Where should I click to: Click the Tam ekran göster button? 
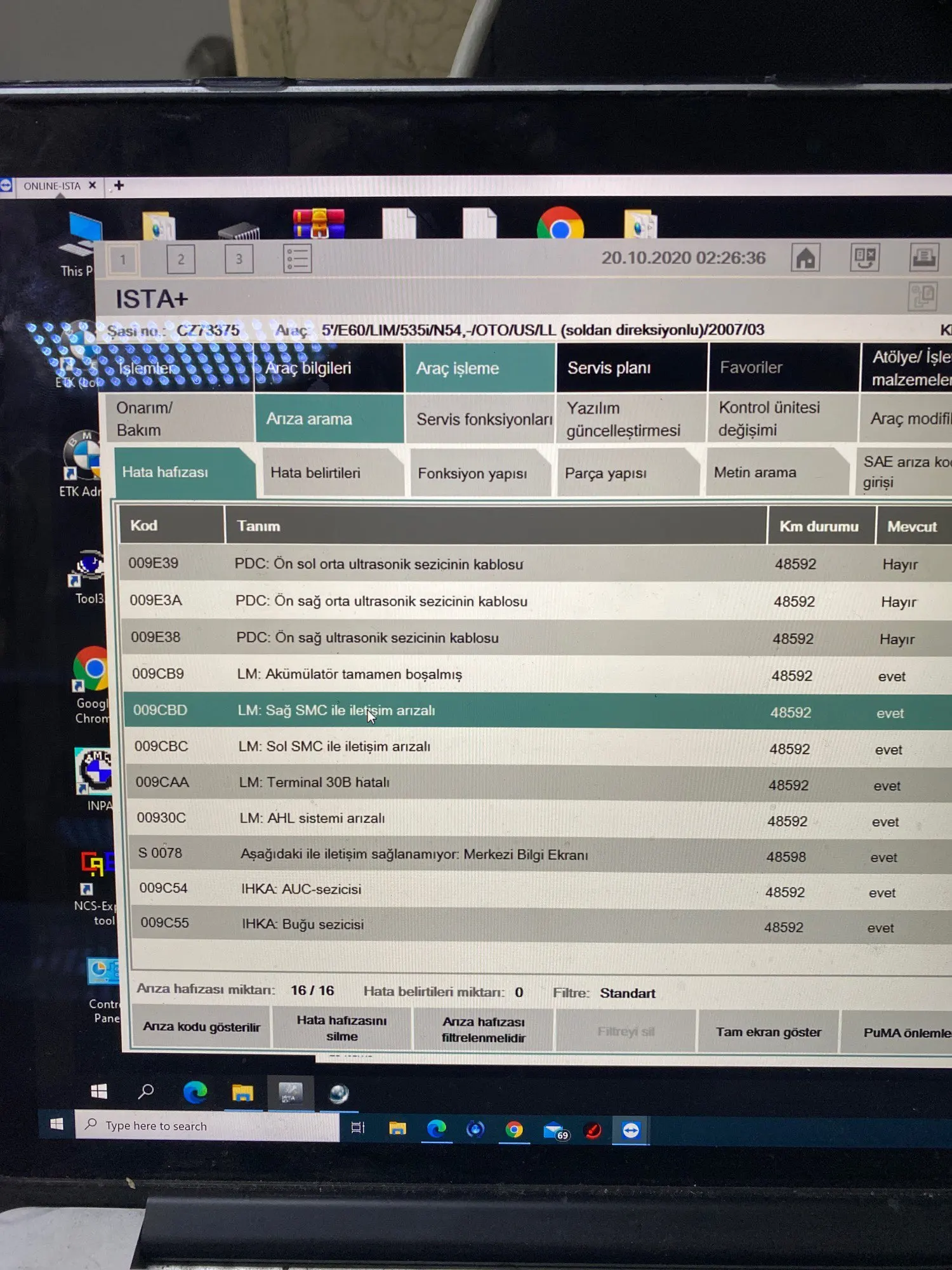768,1032
